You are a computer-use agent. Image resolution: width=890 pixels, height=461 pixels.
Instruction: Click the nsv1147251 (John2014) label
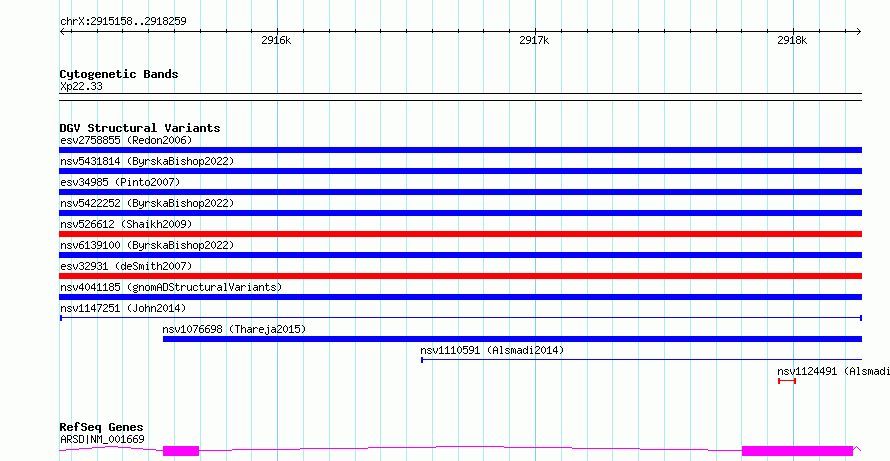click(x=123, y=308)
